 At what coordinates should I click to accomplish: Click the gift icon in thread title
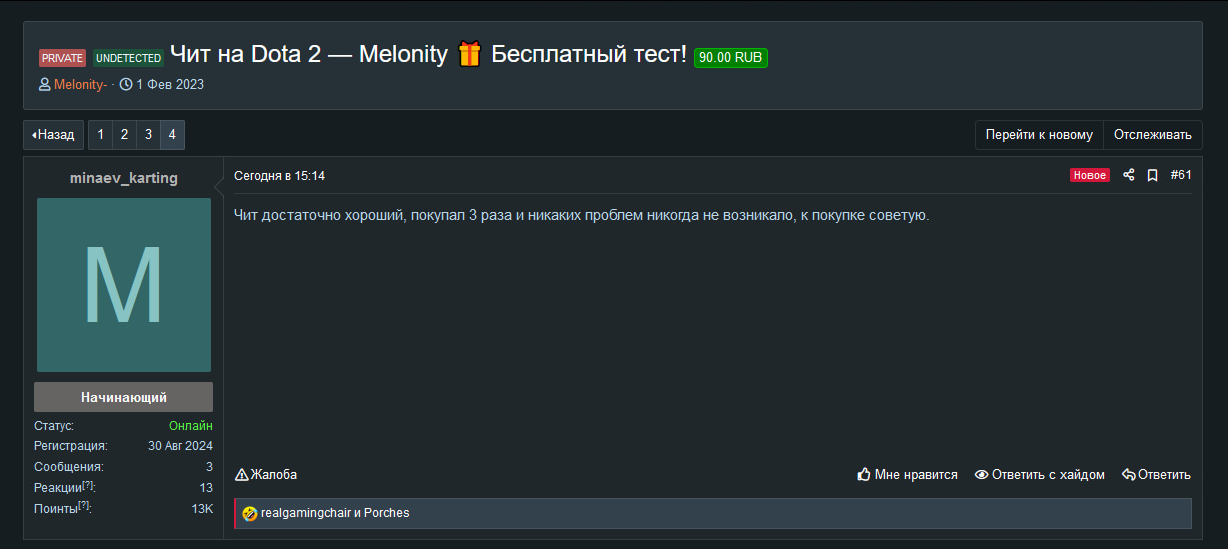click(469, 54)
